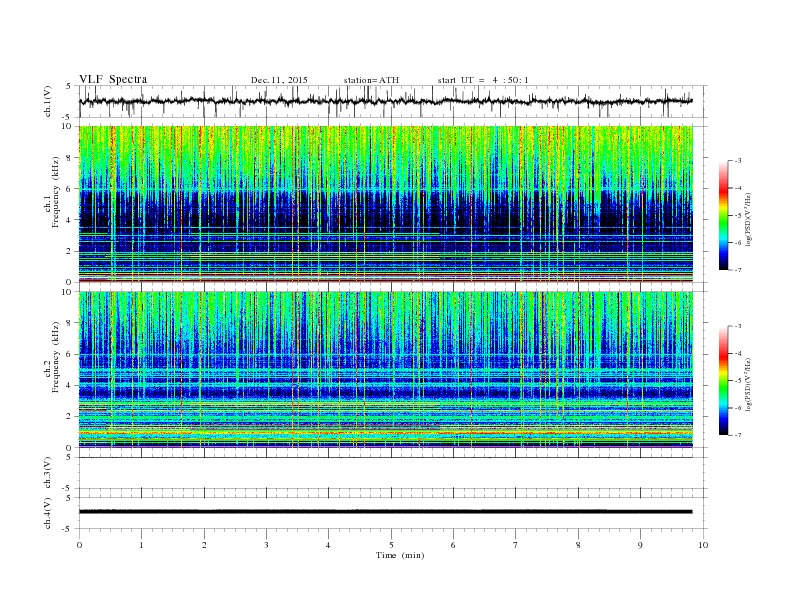Click the 'station=ATH' label
Screen dimensions: 792x612
pos(371,80)
